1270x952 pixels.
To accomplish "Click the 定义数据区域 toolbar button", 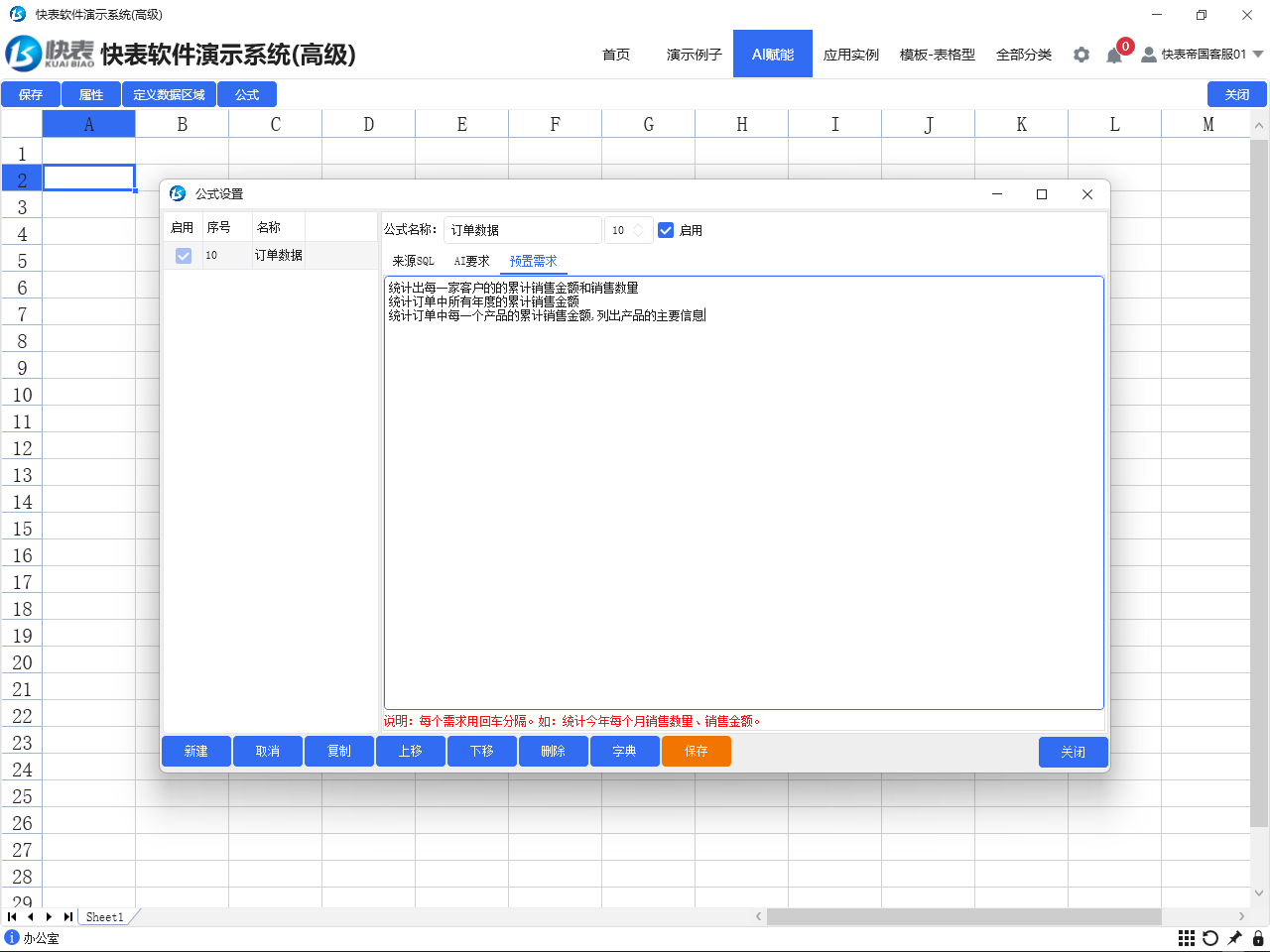I will 169,94.
